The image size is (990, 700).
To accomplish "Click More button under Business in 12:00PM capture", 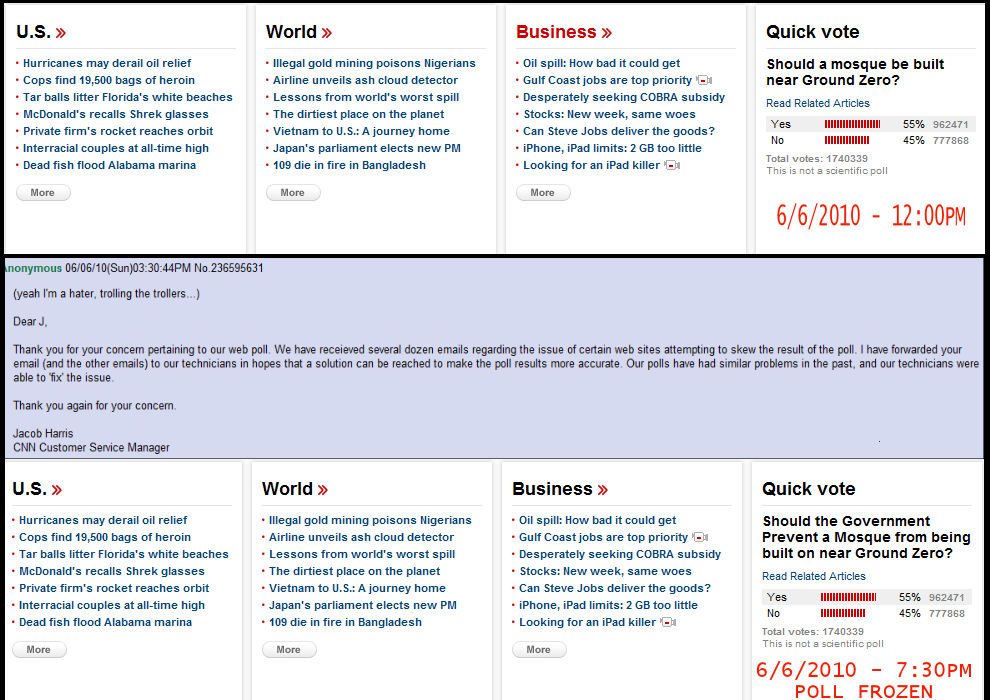I will pos(543,193).
